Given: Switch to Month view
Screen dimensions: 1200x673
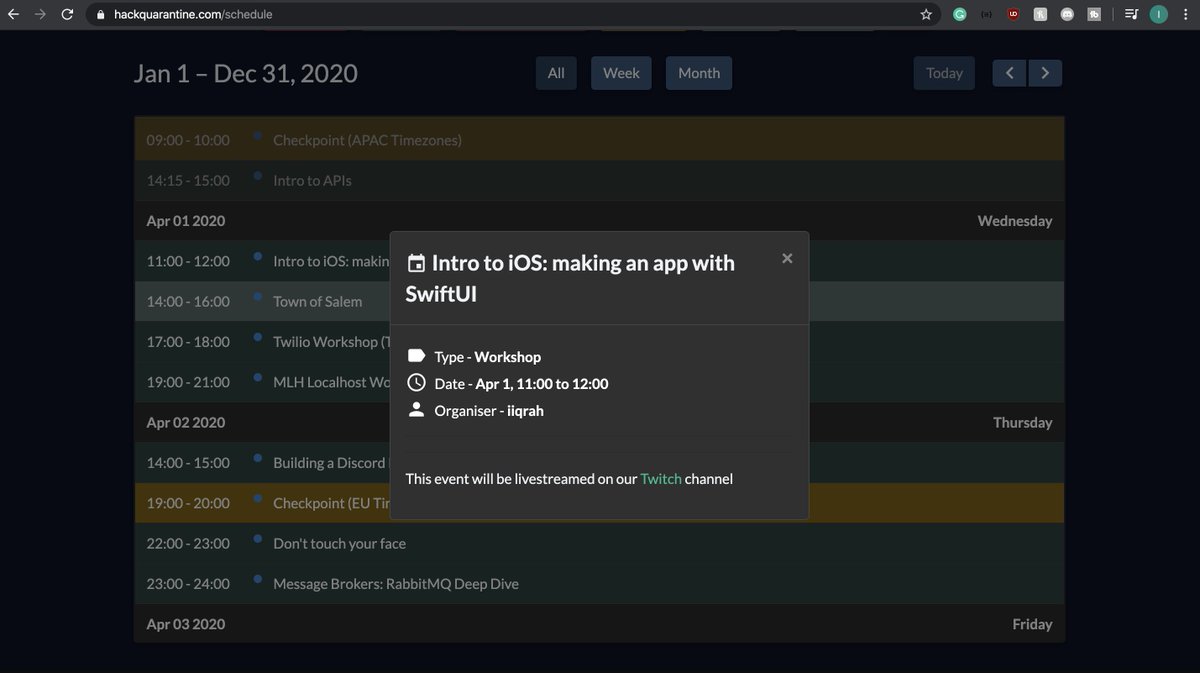Looking at the screenshot, I should [x=699, y=73].
